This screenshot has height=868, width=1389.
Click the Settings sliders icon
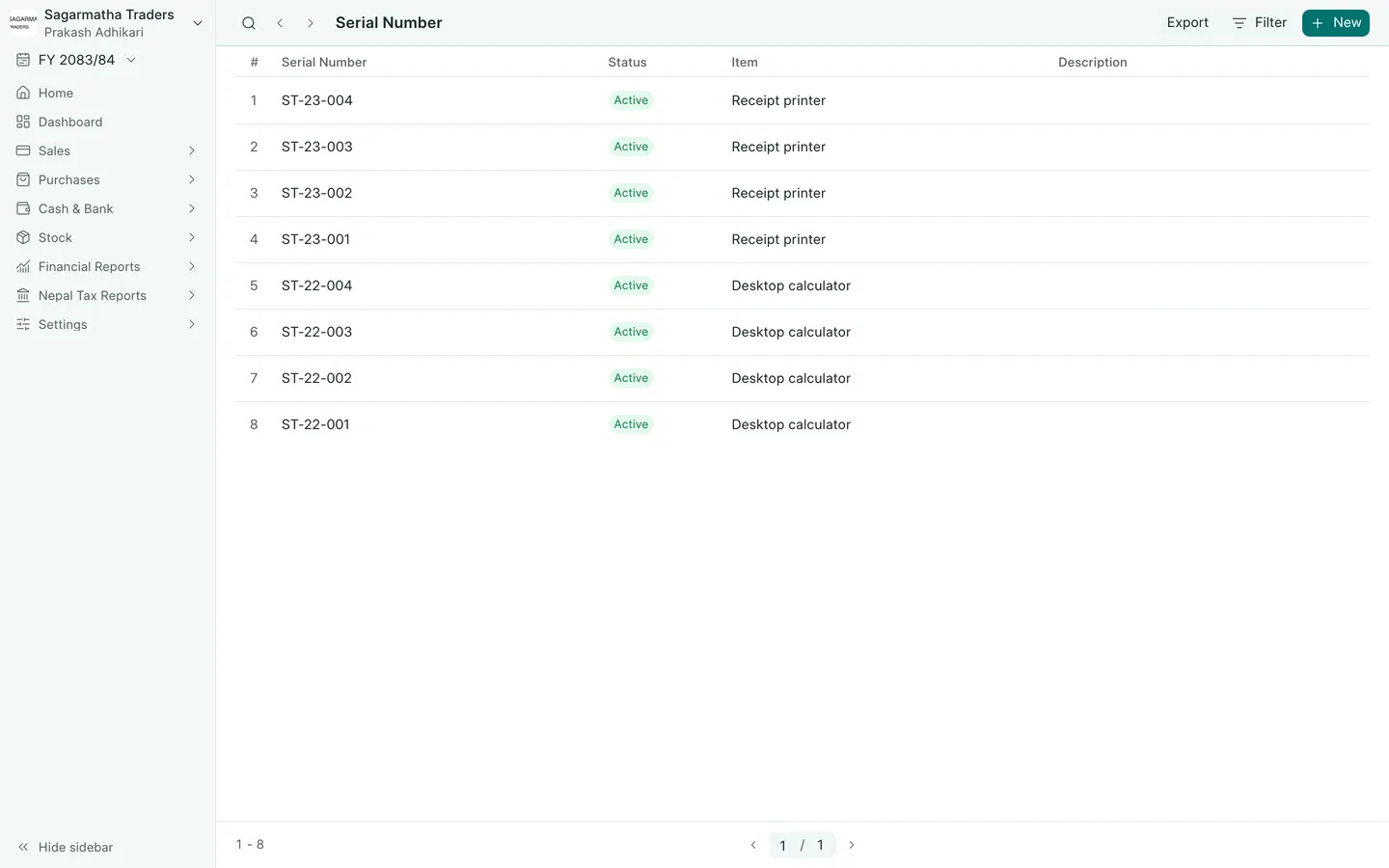tap(23, 324)
